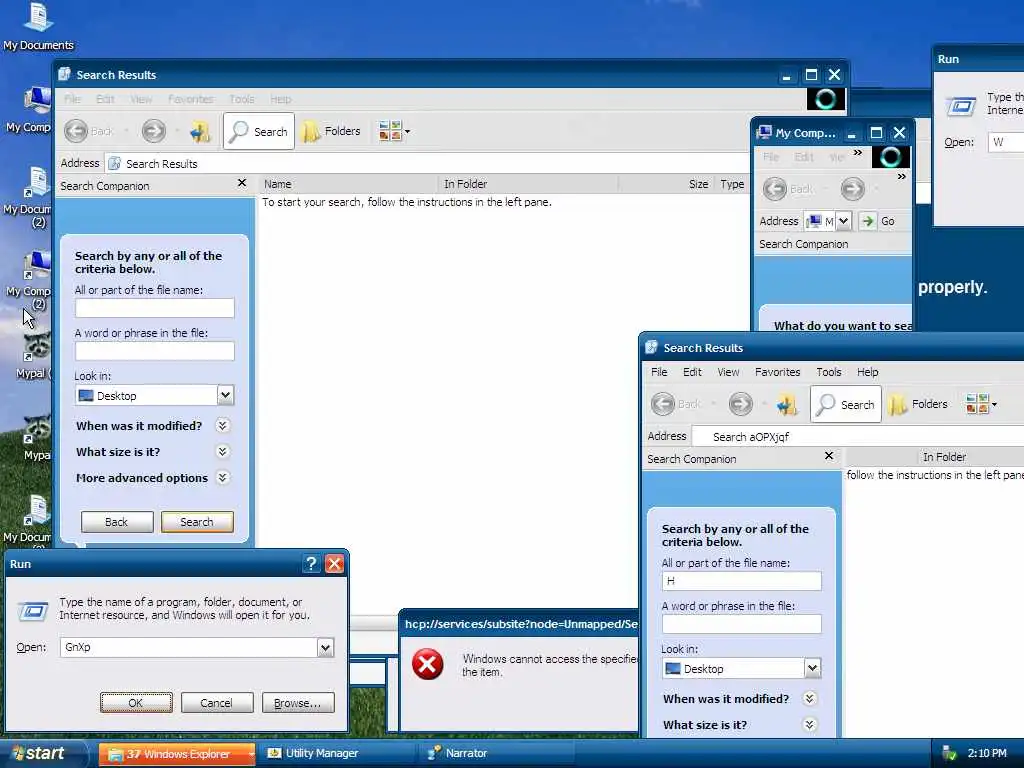Open the Views icon in the large Search Results toolbar
This screenshot has width=1024, height=768.
394,131
